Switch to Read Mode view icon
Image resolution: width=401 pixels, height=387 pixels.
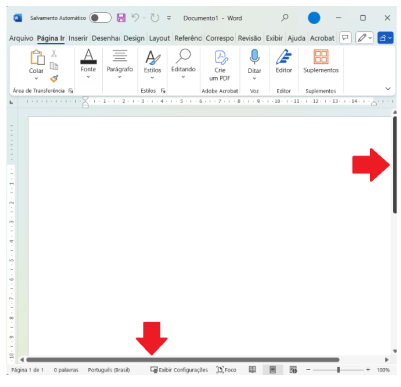tap(252, 370)
